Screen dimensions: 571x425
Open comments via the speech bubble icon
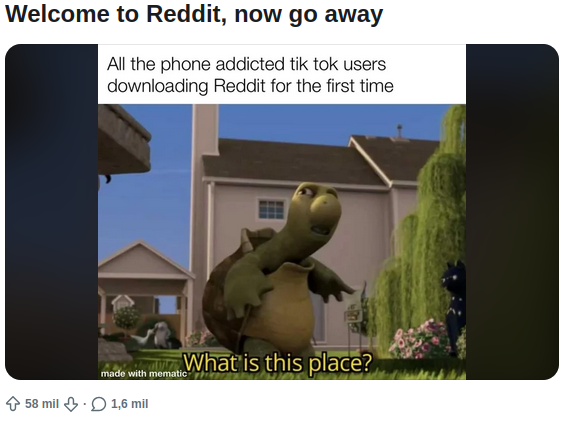coord(99,404)
